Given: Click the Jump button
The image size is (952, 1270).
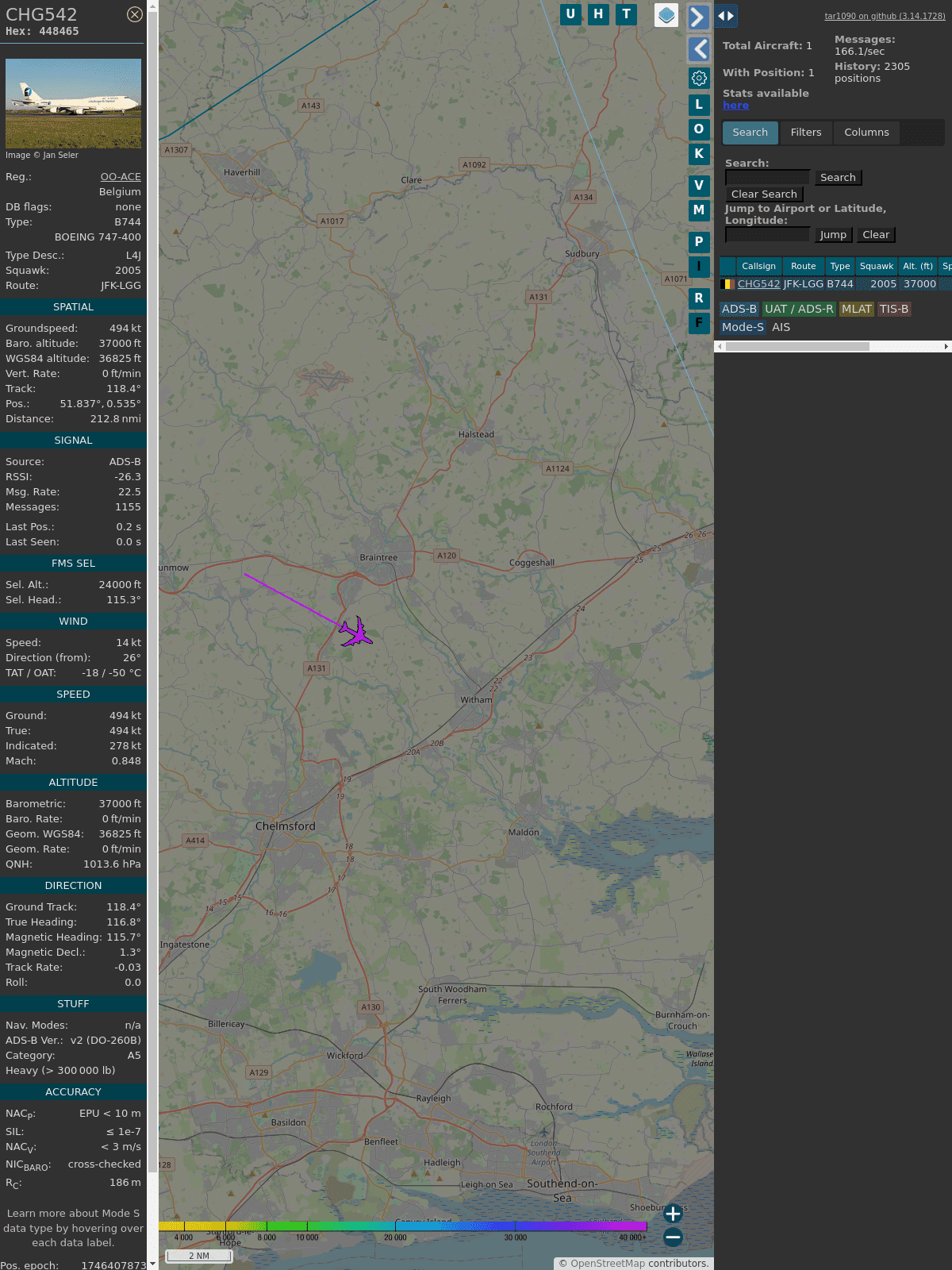Looking at the screenshot, I should coord(833,235).
